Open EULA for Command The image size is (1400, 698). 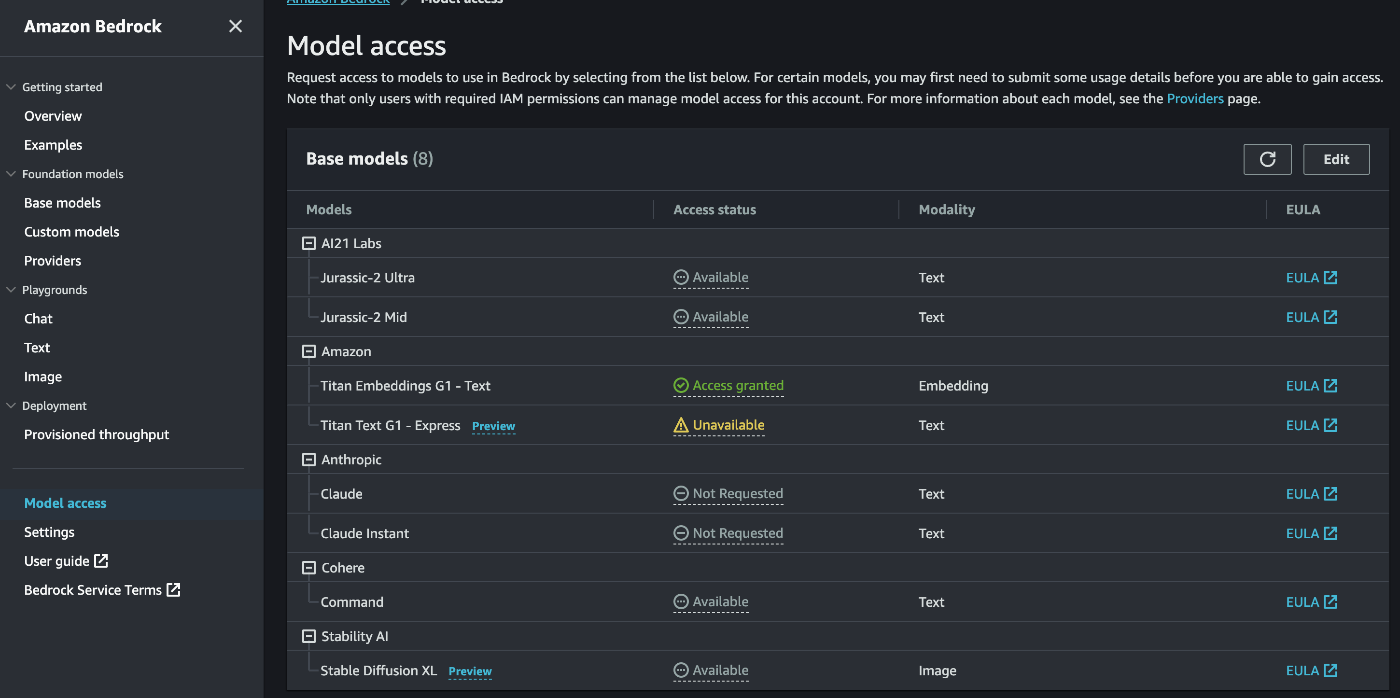point(1311,602)
